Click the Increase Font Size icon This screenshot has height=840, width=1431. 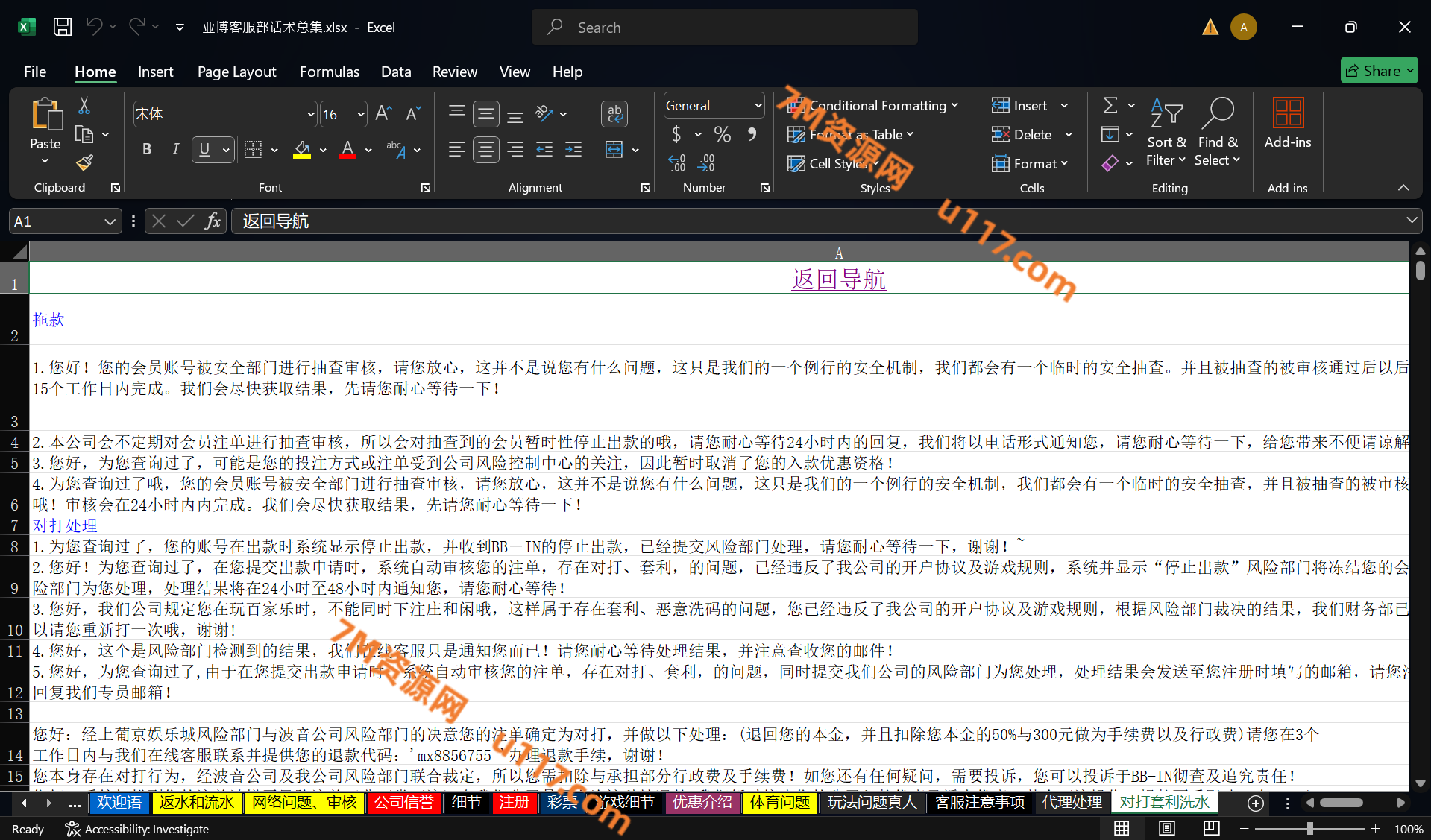(383, 113)
